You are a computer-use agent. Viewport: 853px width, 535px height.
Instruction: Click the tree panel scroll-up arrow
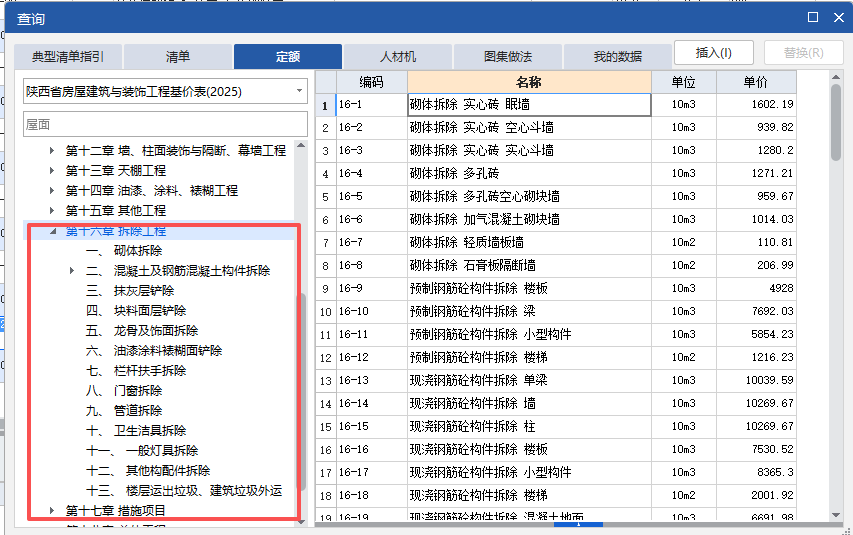click(301, 146)
